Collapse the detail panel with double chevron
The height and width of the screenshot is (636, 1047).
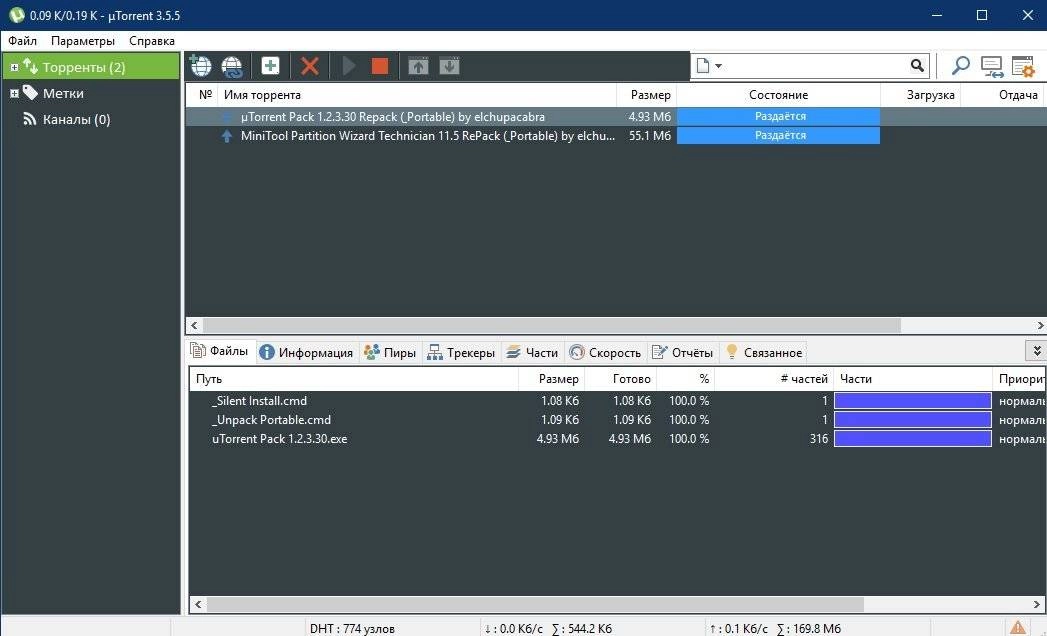[1037, 351]
